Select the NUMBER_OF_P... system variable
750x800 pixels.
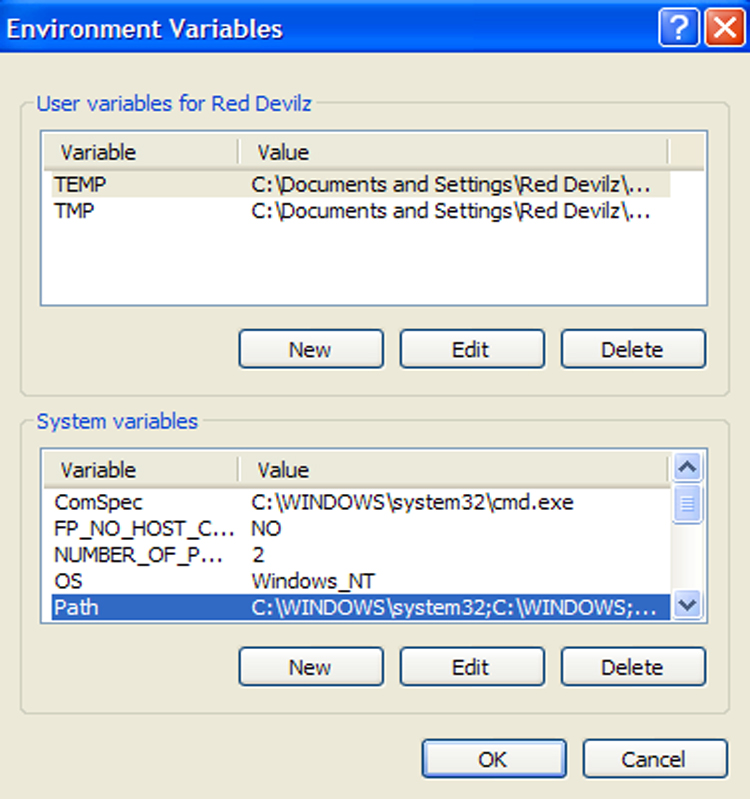pyautogui.click(x=361, y=555)
